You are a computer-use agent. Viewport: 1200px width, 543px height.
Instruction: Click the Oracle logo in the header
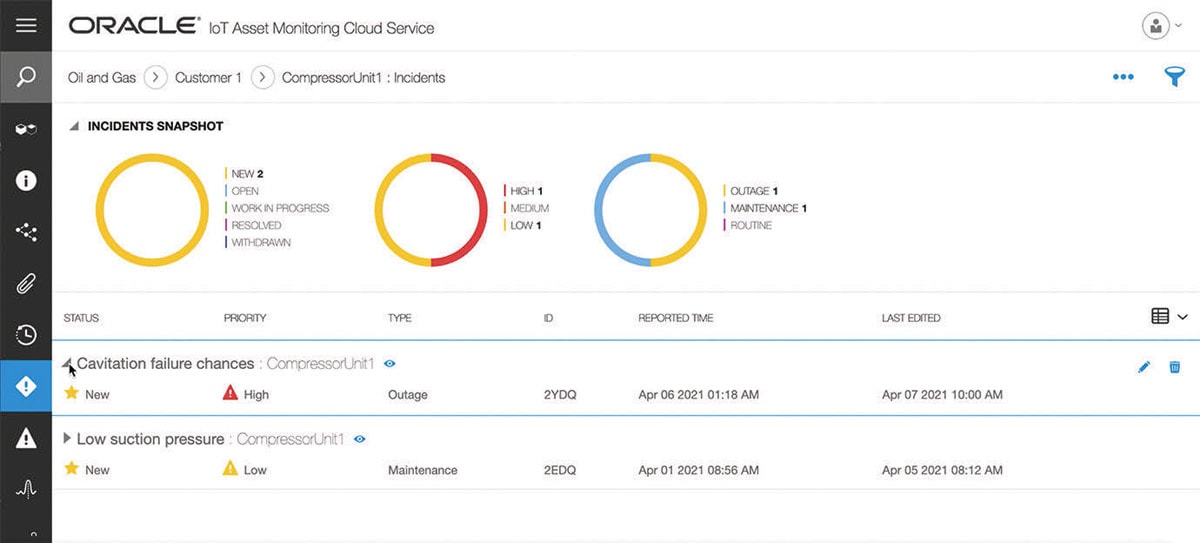[134, 26]
